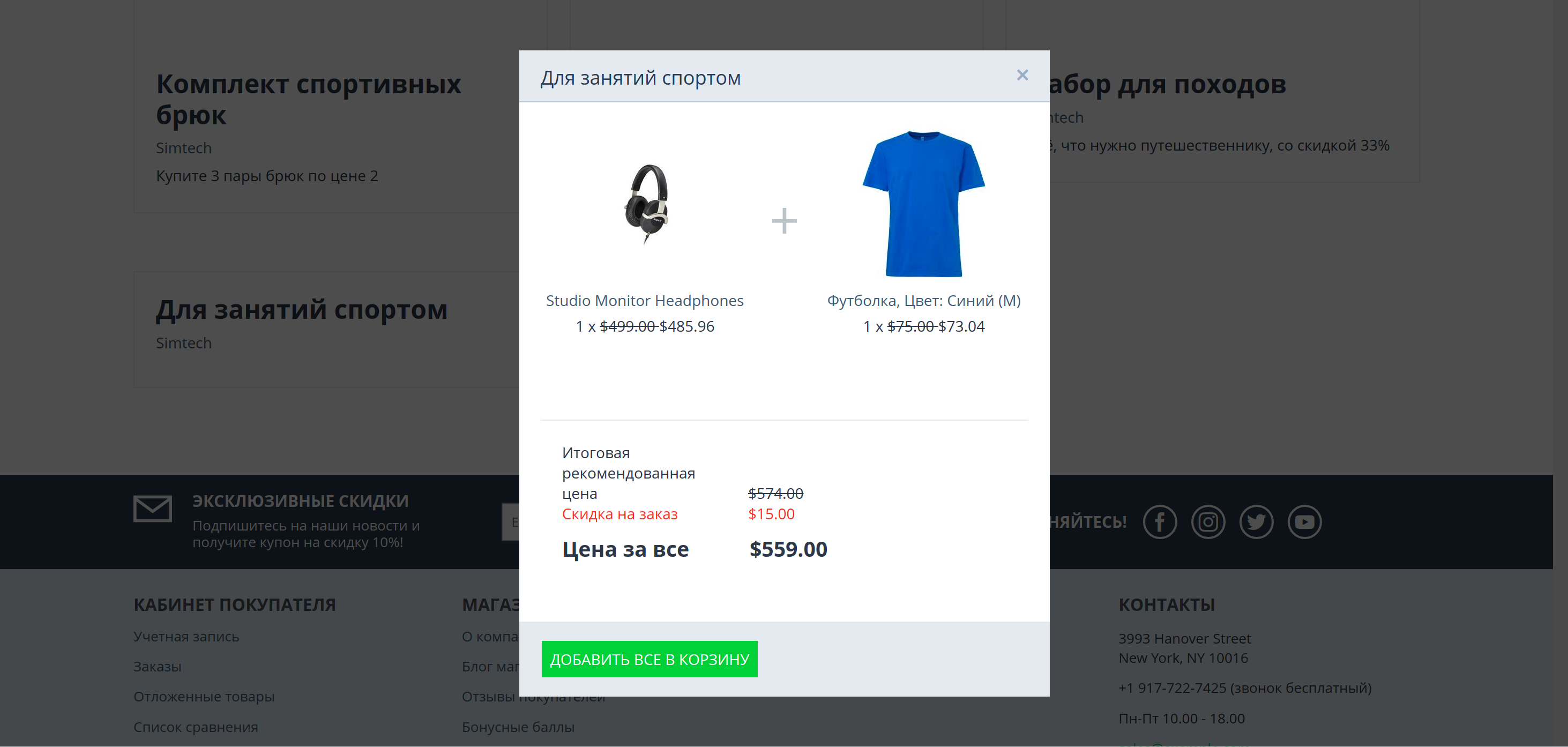
Task: Open the Учетная запись footer link
Action: [186, 637]
